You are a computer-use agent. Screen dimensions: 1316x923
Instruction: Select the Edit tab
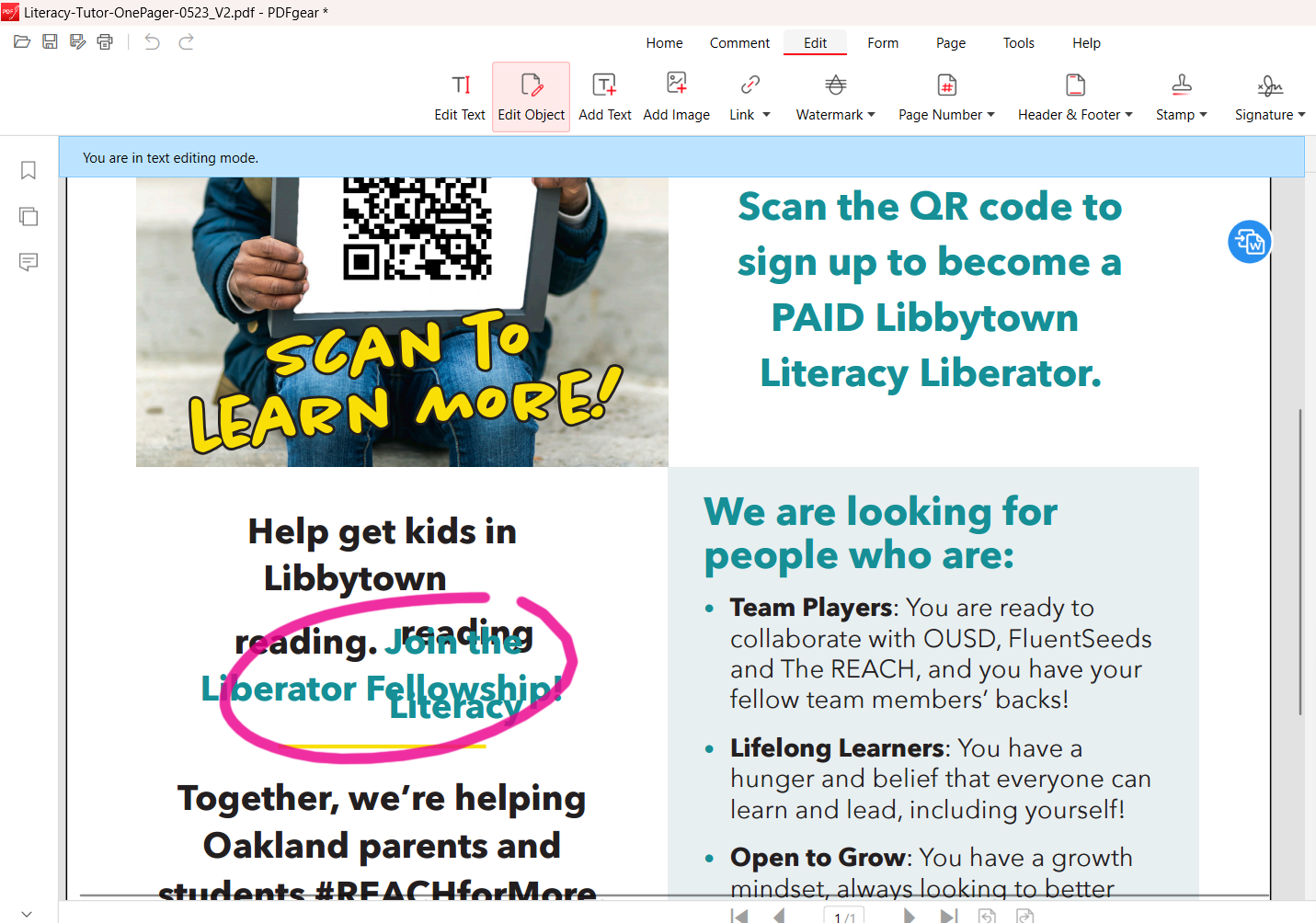point(815,43)
